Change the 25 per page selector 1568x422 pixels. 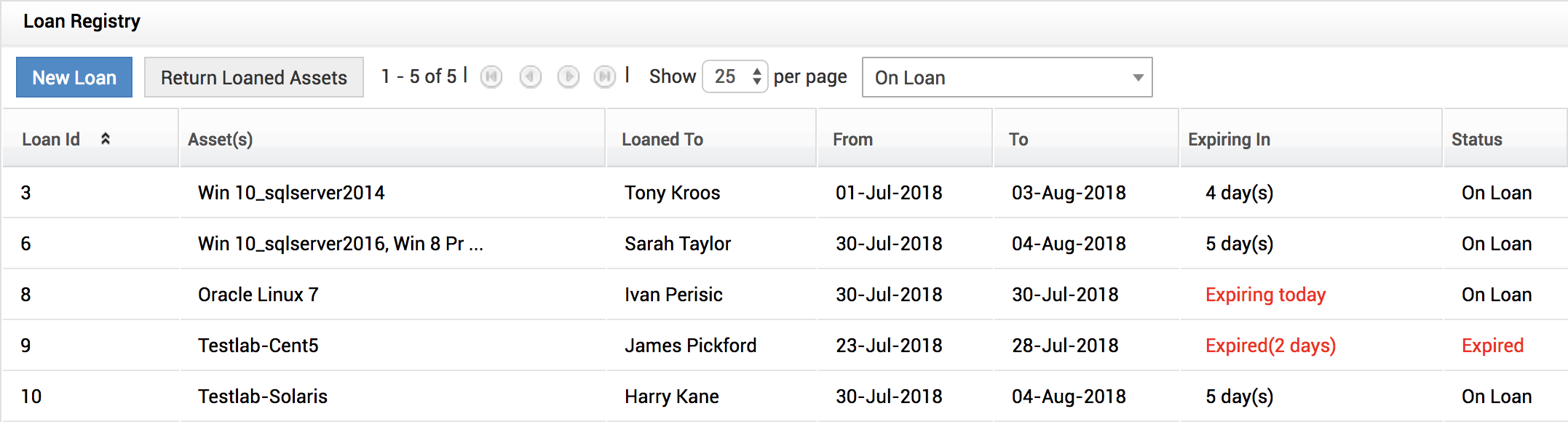tap(734, 76)
